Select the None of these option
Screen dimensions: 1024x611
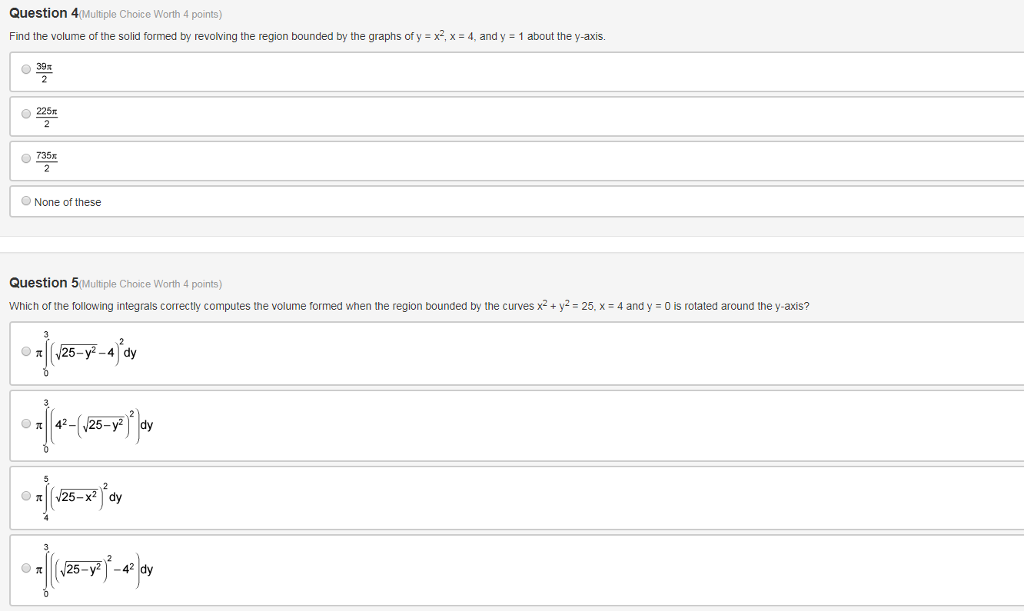(x=25, y=200)
